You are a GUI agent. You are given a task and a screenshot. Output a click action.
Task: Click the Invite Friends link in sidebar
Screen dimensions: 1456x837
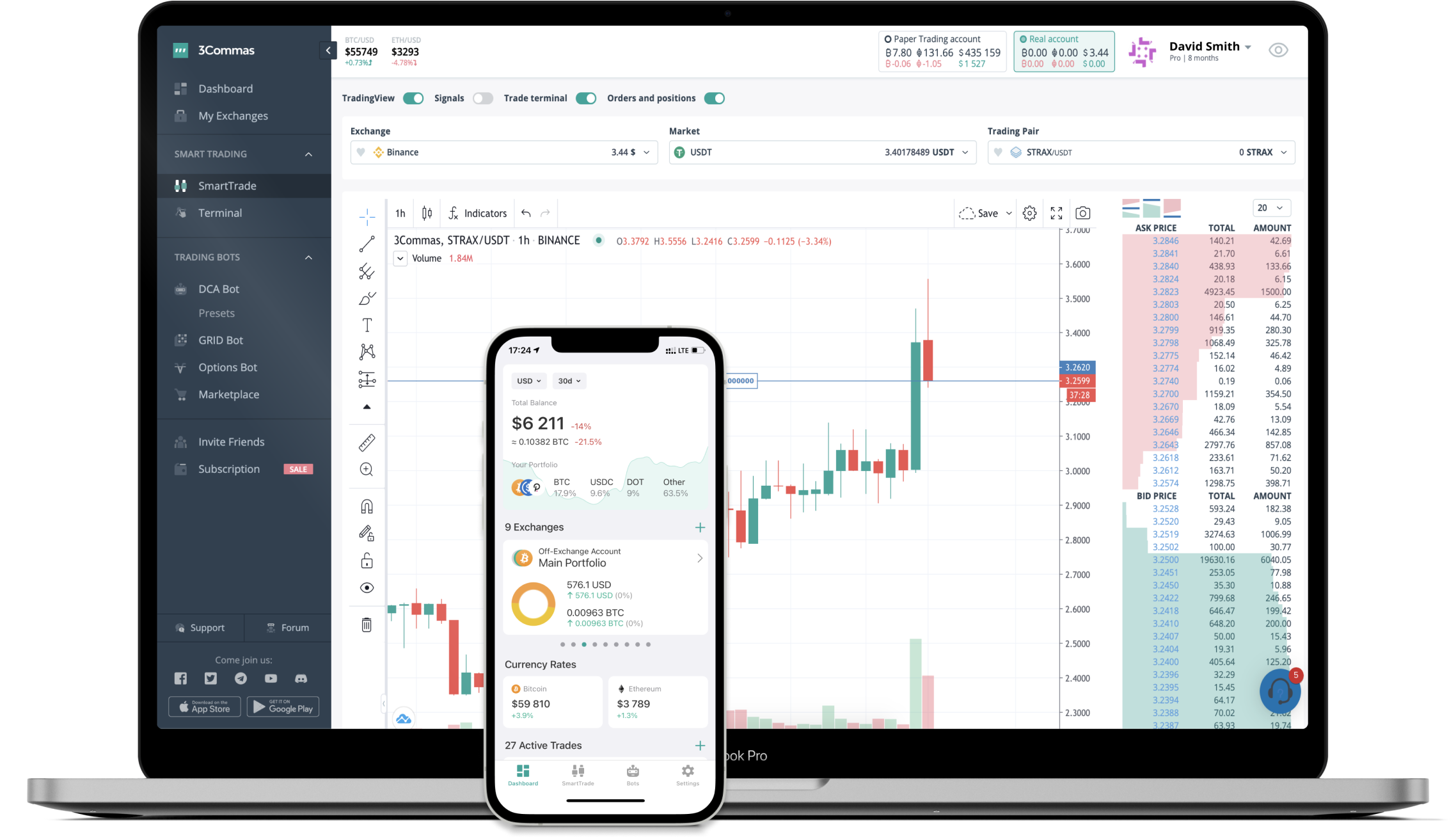[231, 441]
